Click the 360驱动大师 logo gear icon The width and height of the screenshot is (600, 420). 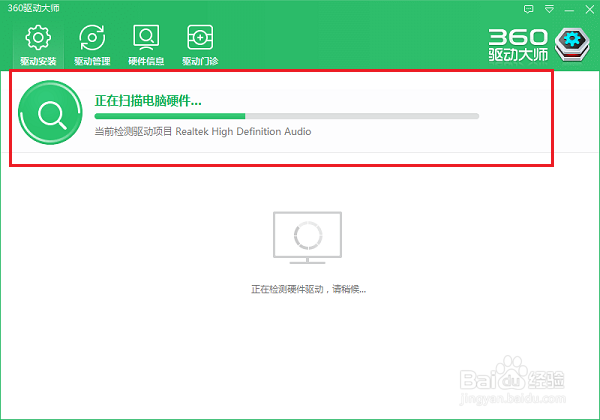pyautogui.click(x=572, y=45)
